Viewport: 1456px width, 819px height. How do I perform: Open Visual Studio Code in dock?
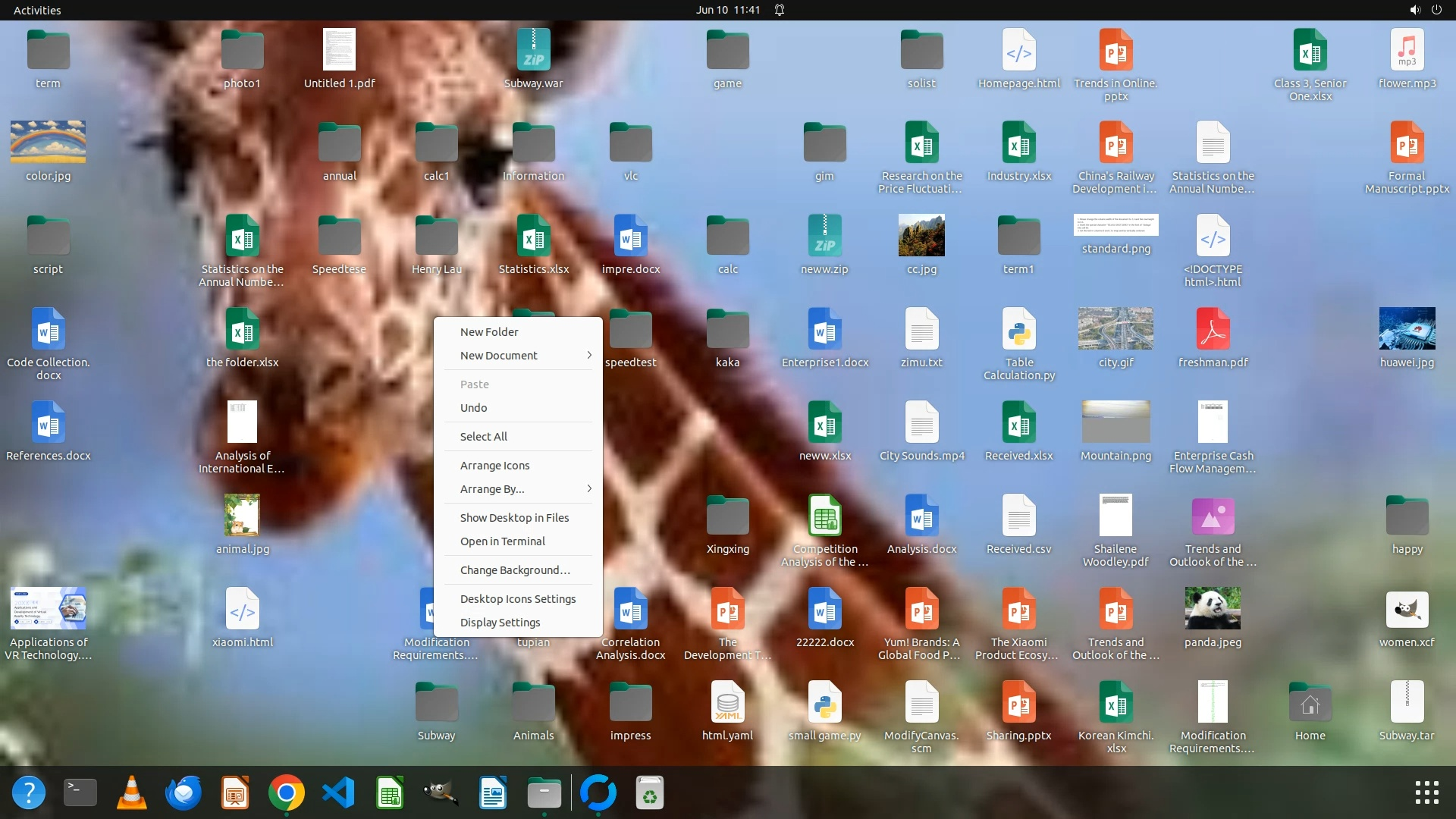point(338,793)
